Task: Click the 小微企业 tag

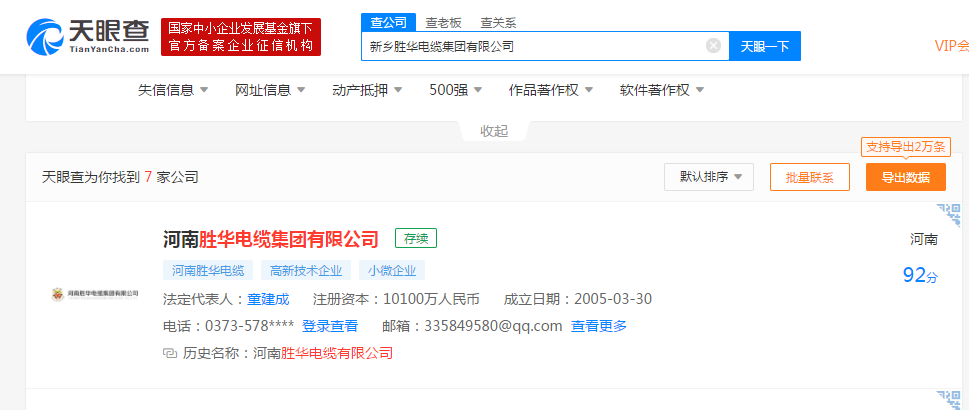Action: [x=392, y=270]
